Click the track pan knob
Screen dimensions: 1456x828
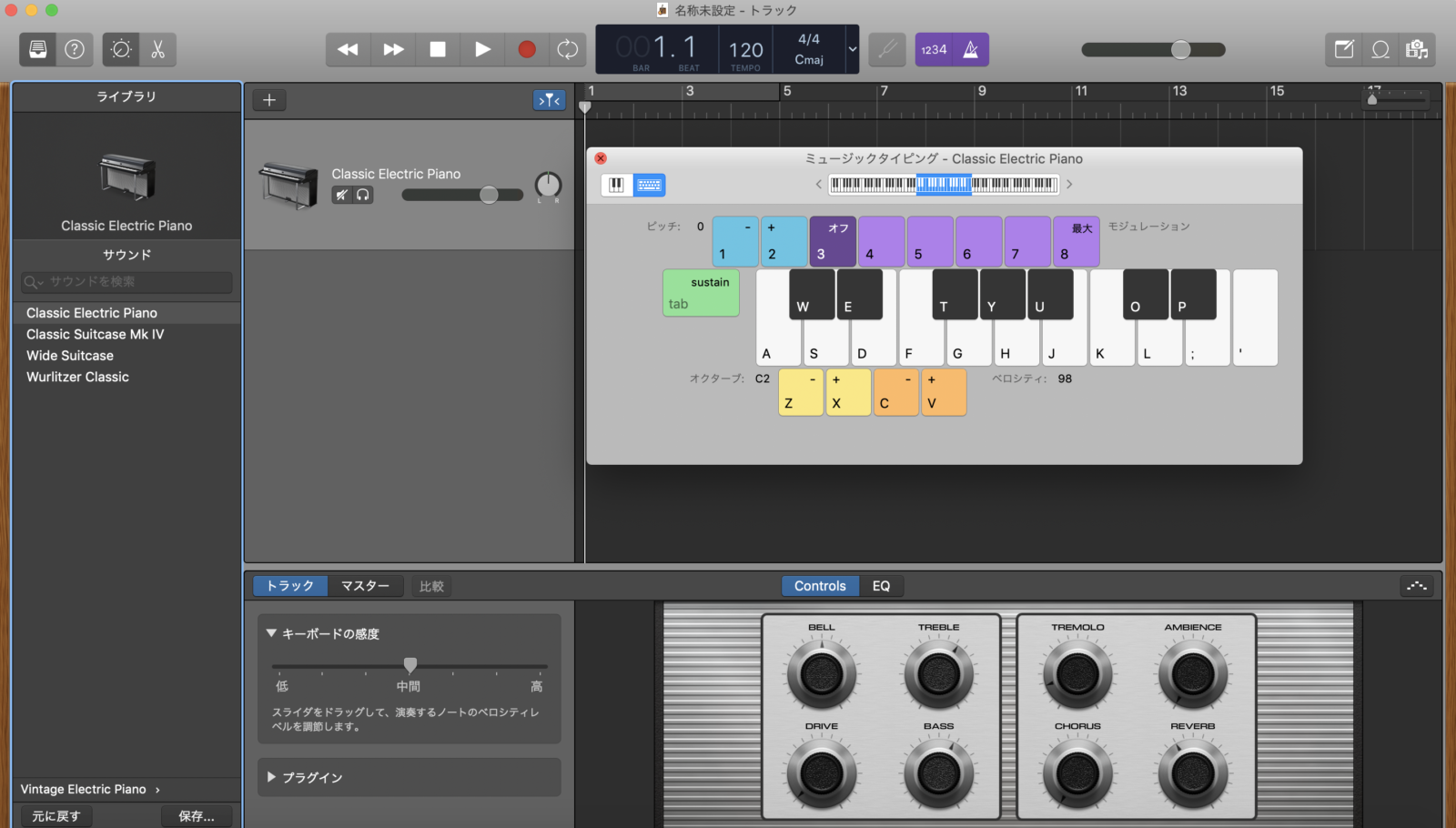548,186
